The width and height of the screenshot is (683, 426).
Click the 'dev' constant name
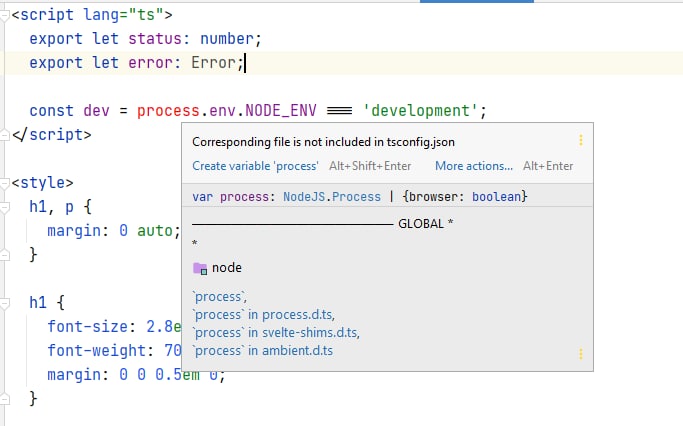[96, 111]
